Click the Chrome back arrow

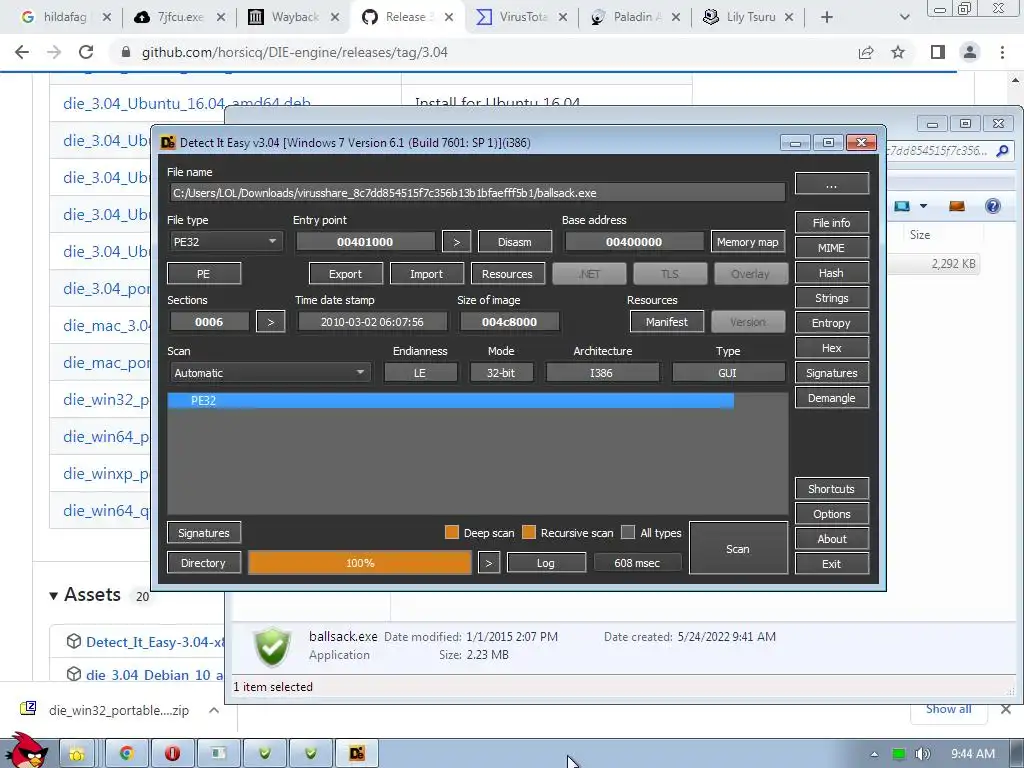pyautogui.click(x=22, y=52)
